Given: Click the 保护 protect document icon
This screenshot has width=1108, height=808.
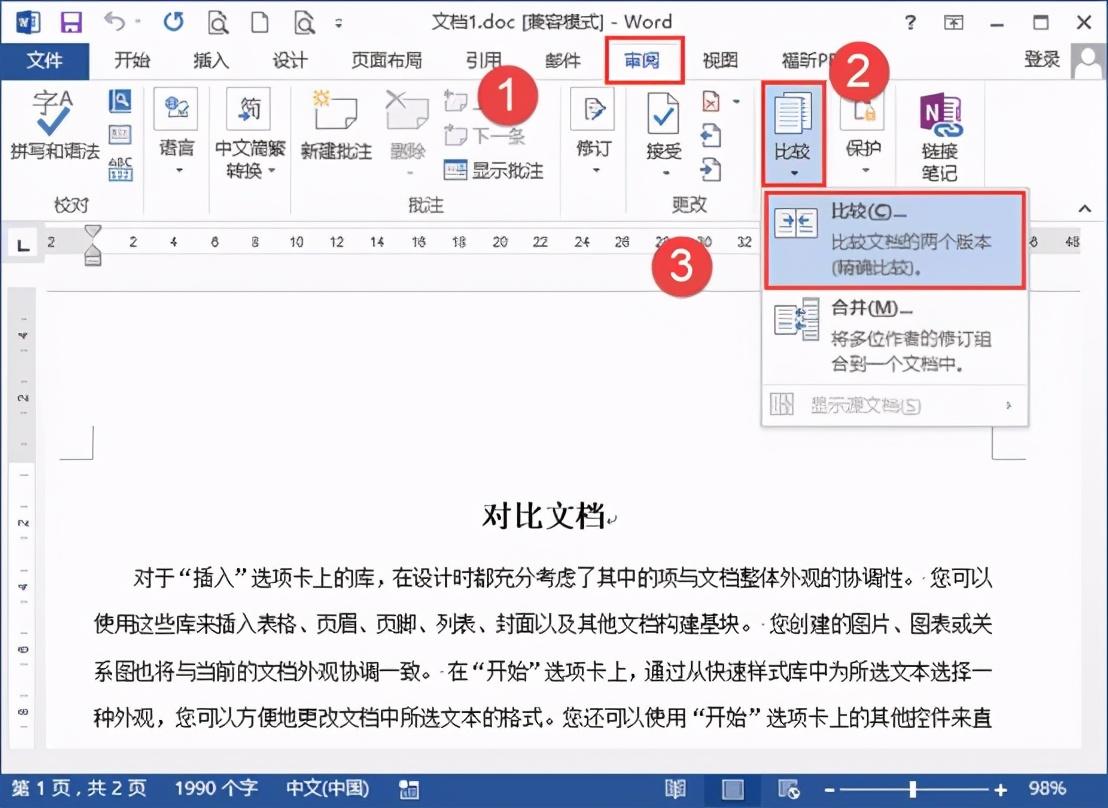Looking at the screenshot, I should pyautogui.click(x=863, y=113).
